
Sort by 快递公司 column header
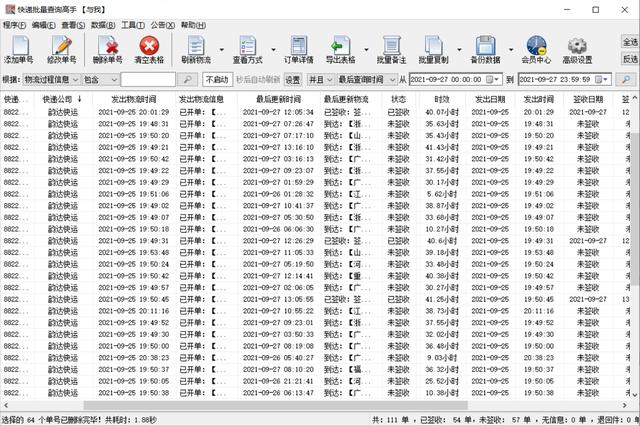click(62, 99)
